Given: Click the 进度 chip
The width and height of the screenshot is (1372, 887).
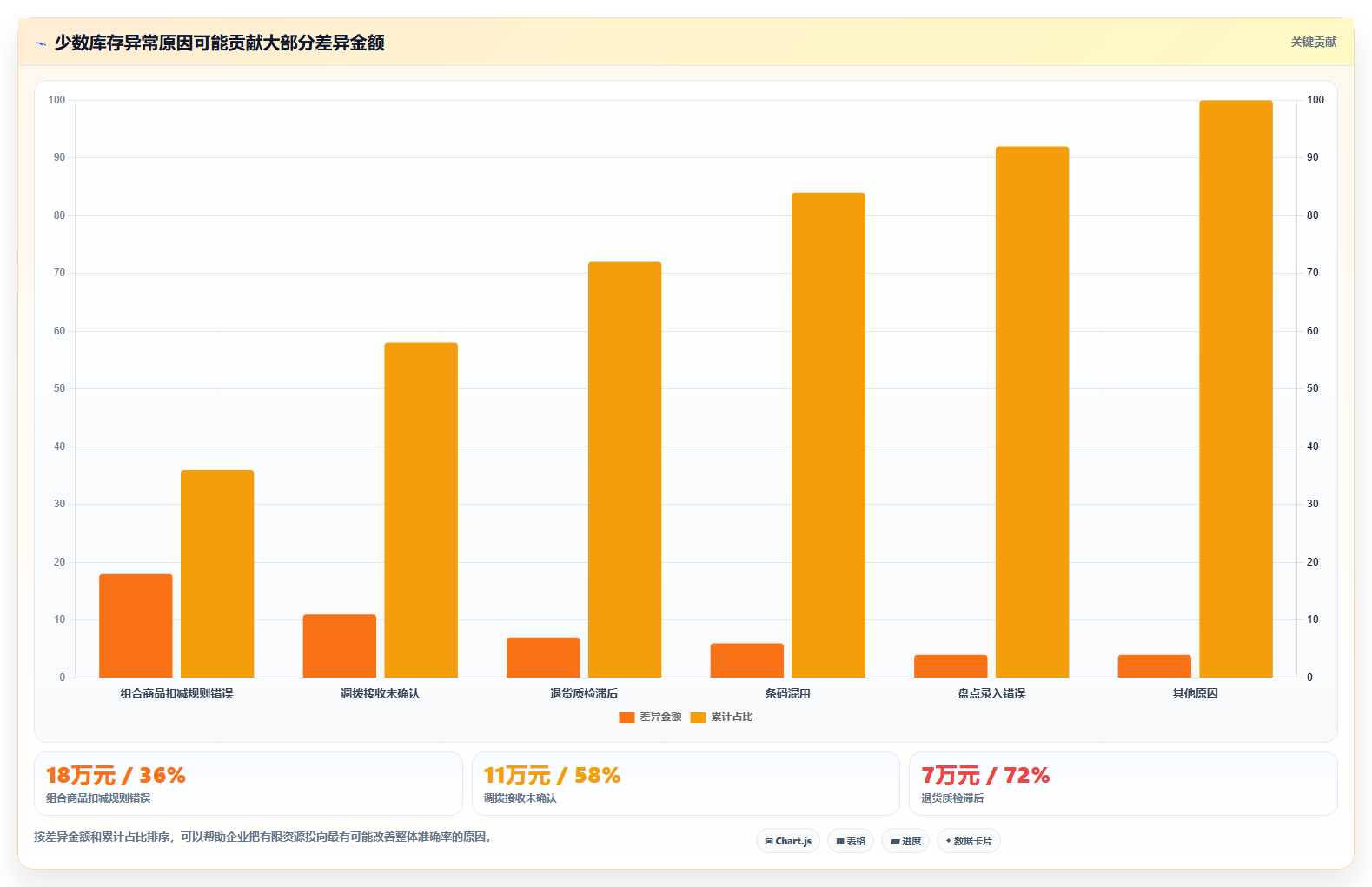Looking at the screenshot, I should [905, 841].
